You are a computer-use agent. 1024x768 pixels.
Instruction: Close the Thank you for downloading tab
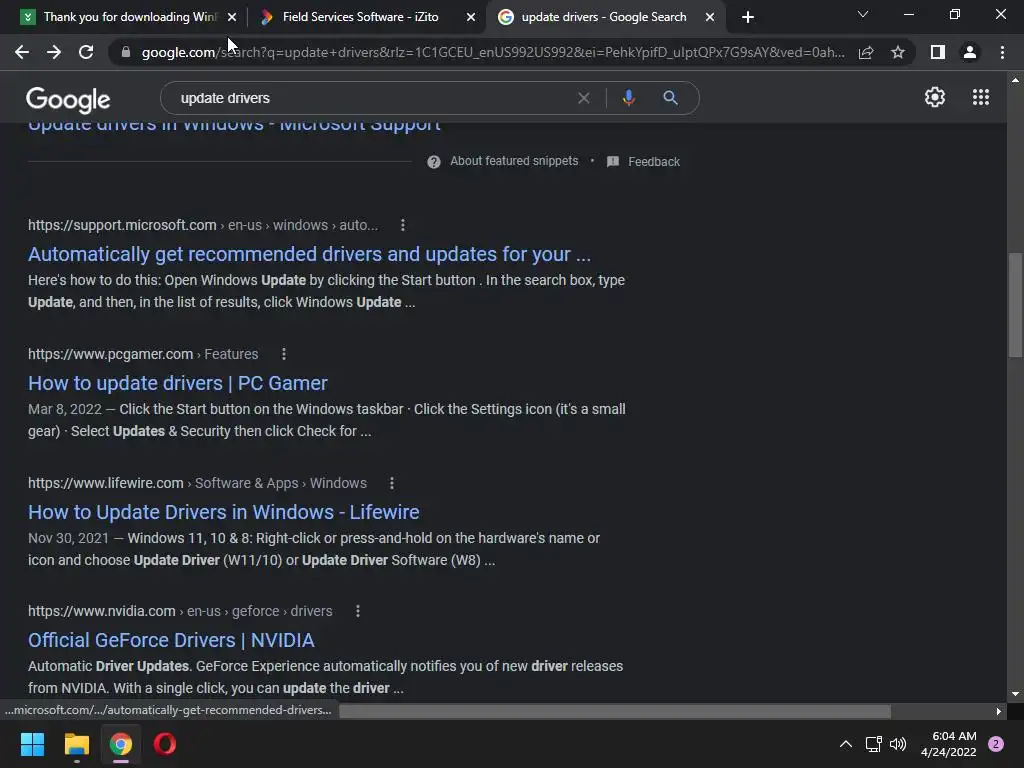[232, 18]
